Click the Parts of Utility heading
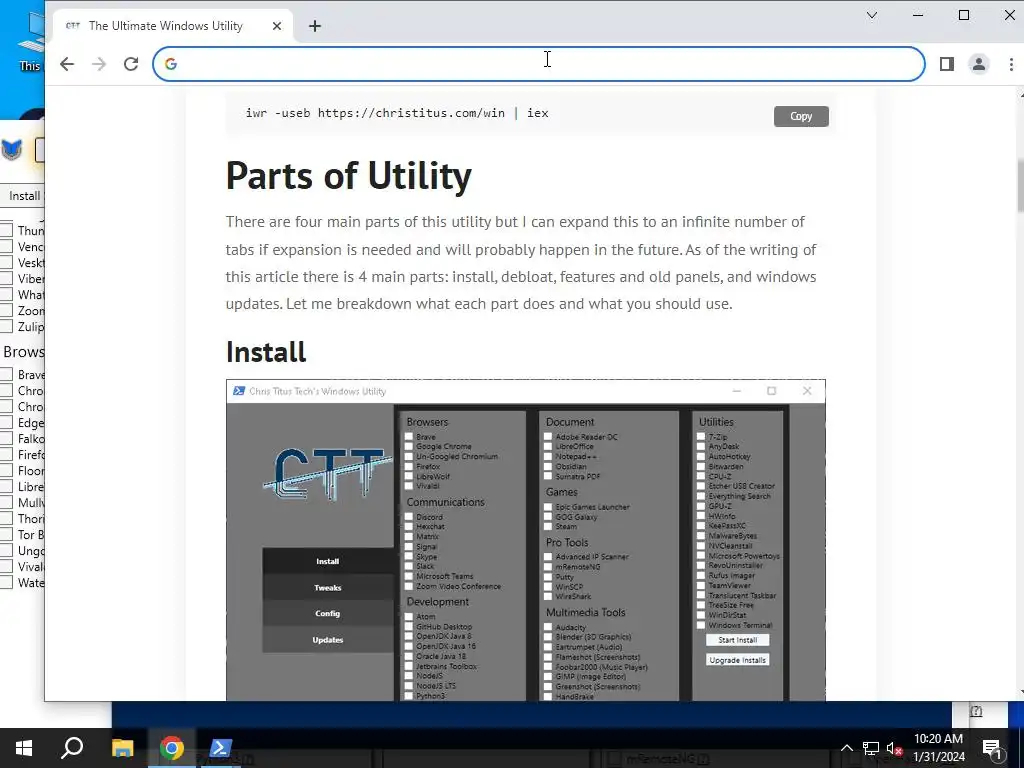 pos(349,175)
